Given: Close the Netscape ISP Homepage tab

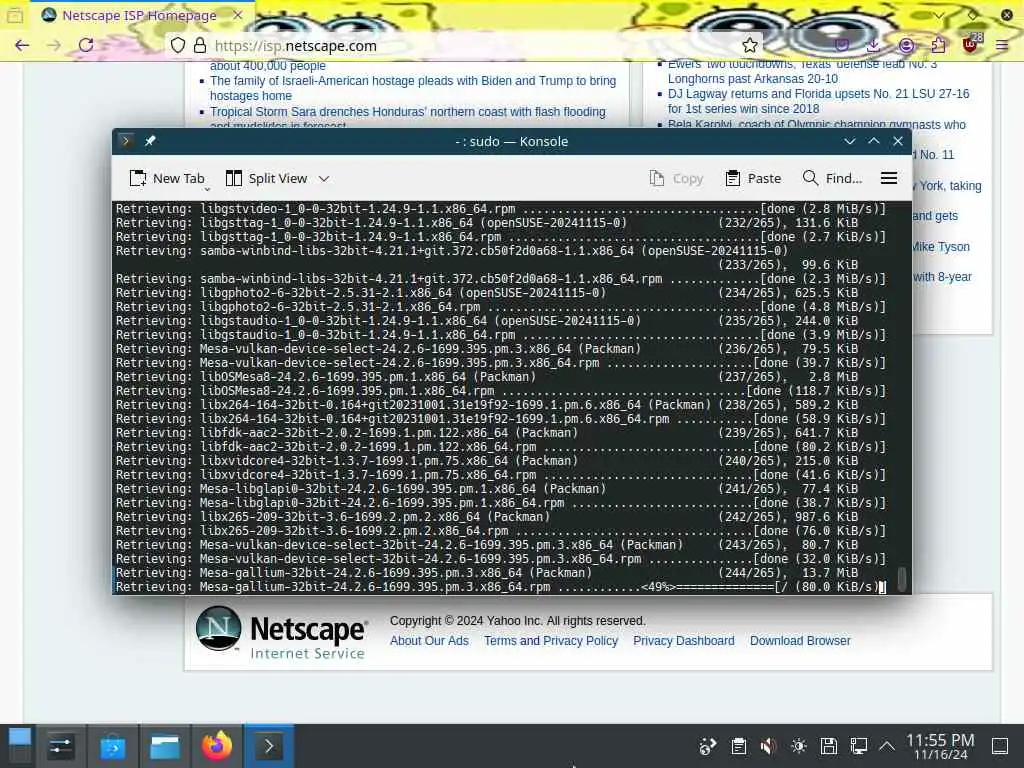Looking at the screenshot, I should 238,15.
